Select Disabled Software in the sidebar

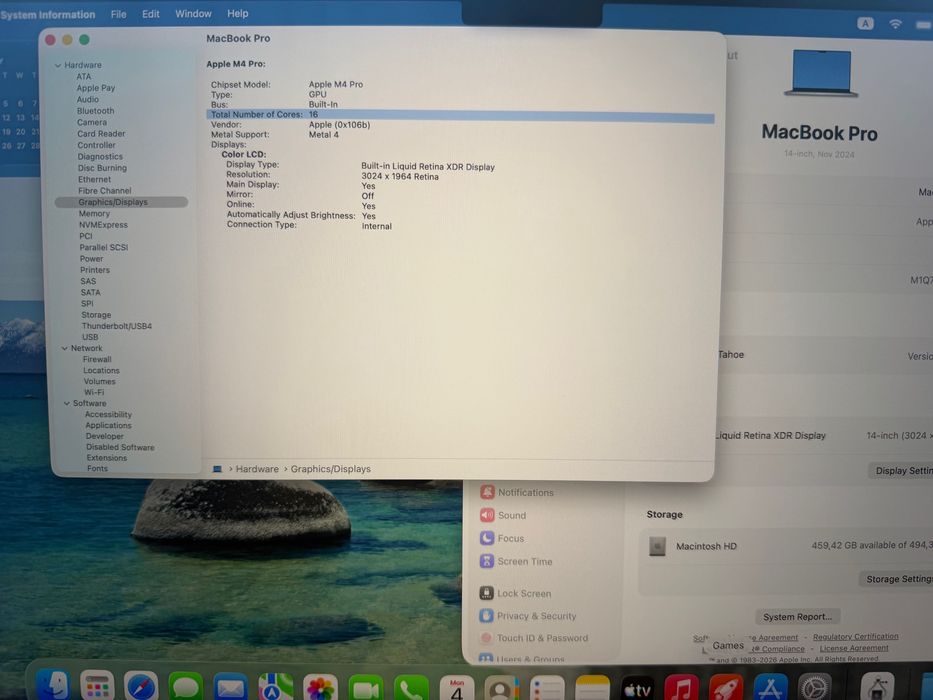120,448
